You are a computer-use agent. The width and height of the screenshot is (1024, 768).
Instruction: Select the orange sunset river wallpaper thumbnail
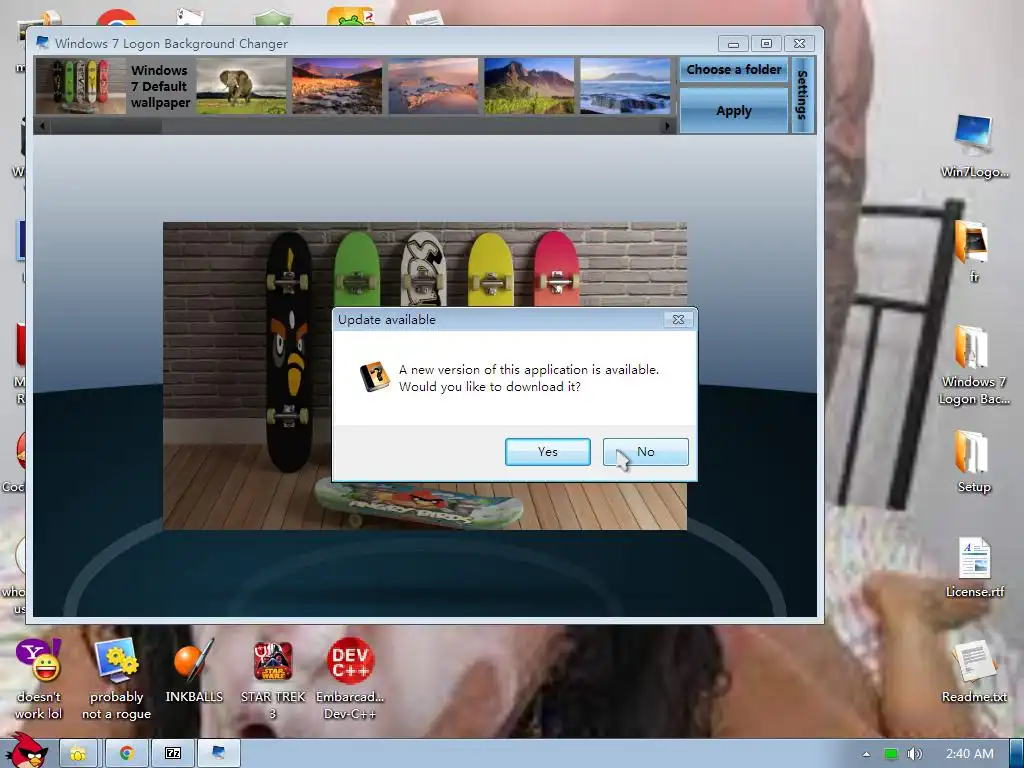(337, 86)
